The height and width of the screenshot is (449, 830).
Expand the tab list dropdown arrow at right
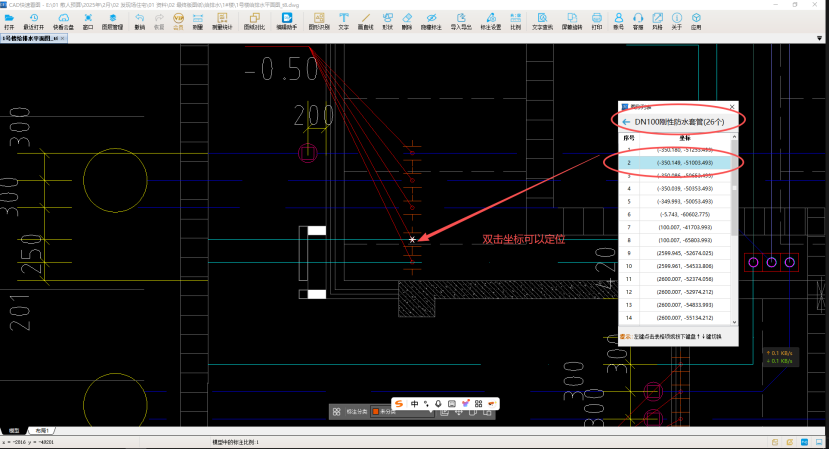pos(819,38)
